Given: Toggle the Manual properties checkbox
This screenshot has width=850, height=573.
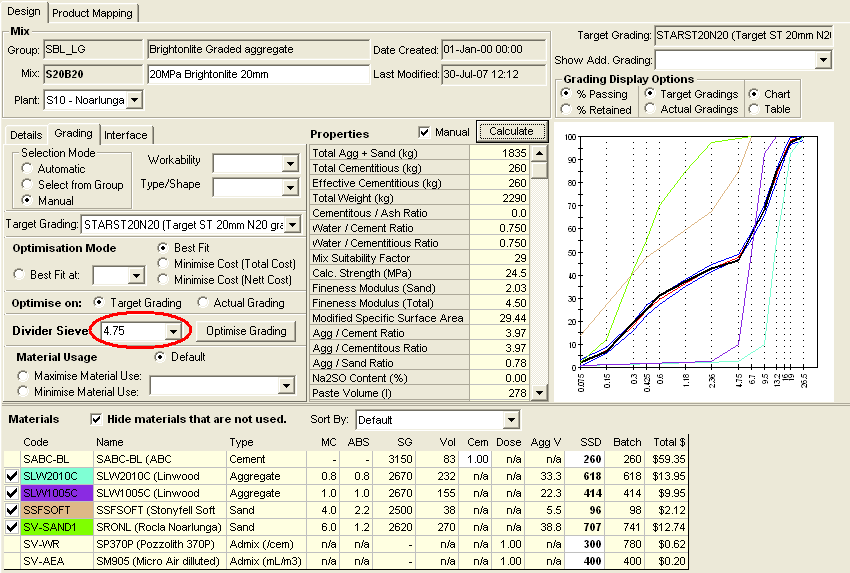Looking at the screenshot, I should click(424, 132).
